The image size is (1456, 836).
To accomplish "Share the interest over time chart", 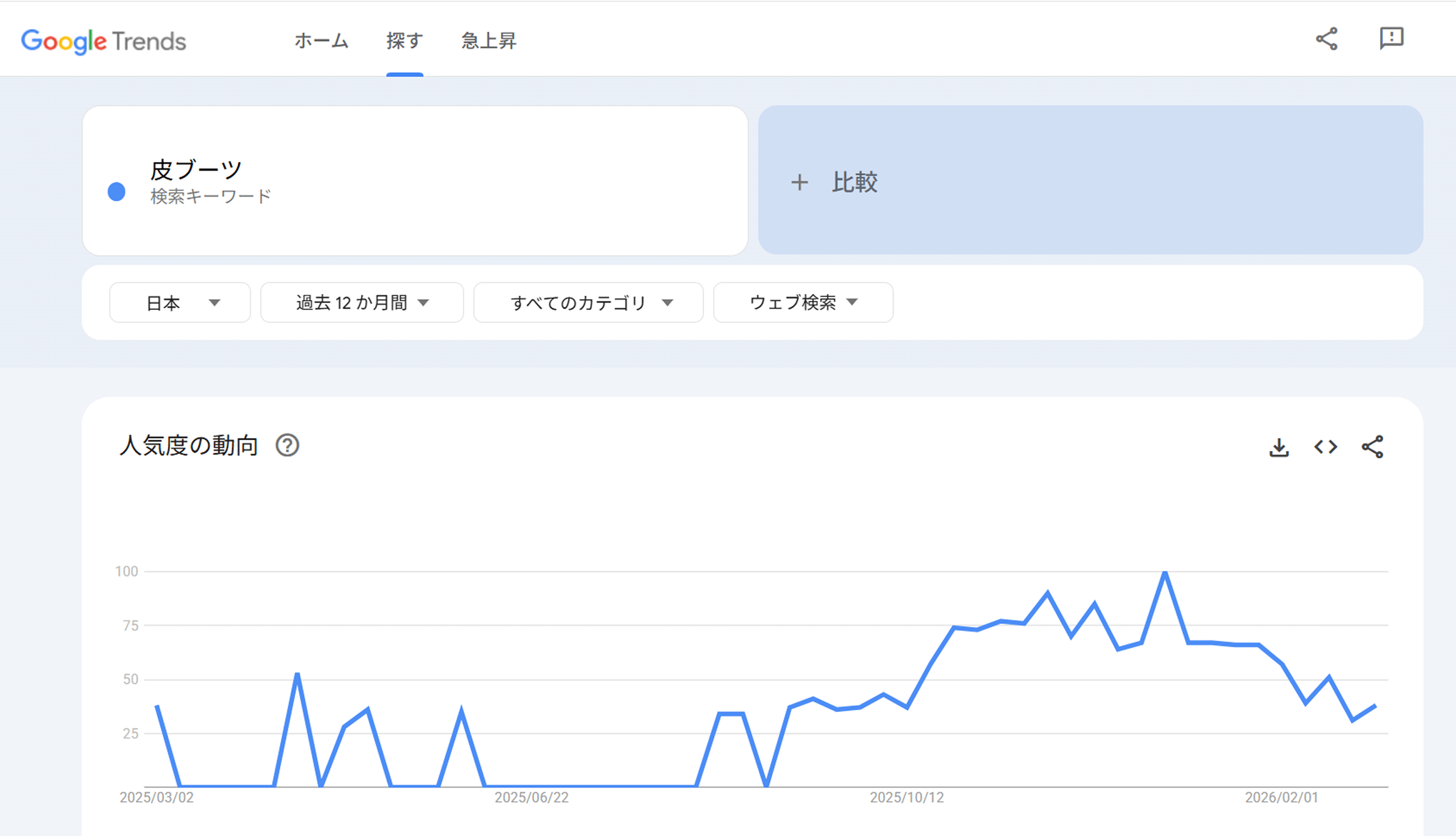I will point(1372,447).
